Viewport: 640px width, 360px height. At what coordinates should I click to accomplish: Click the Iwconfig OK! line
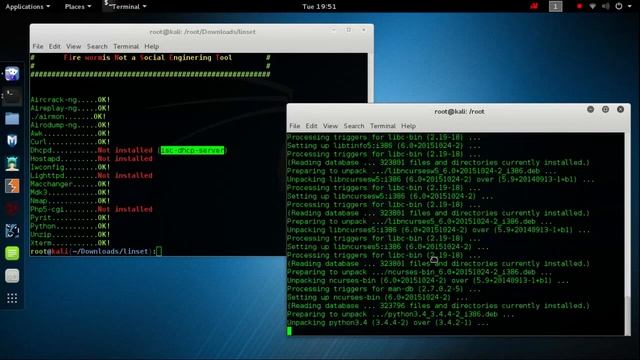click(x=70, y=167)
